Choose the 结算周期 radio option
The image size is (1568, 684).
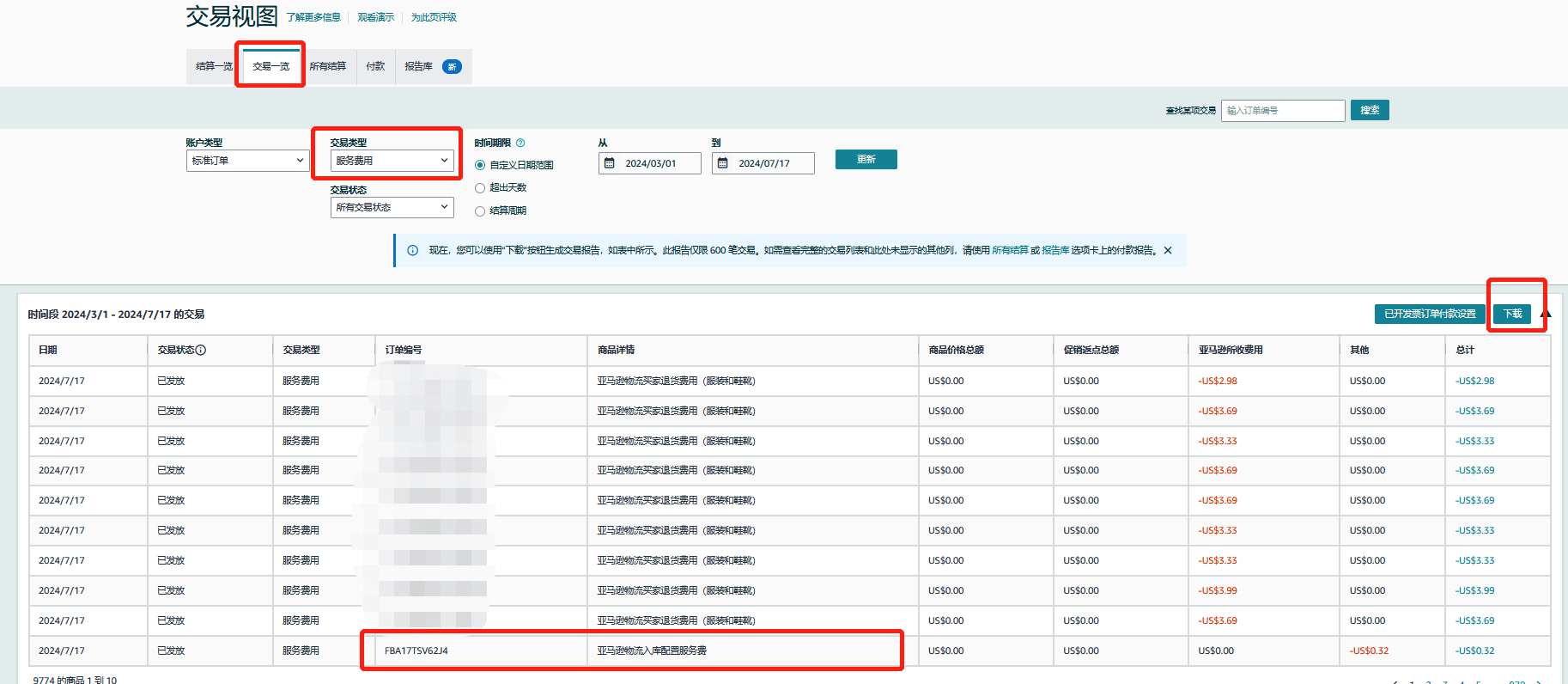pos(480,211)
